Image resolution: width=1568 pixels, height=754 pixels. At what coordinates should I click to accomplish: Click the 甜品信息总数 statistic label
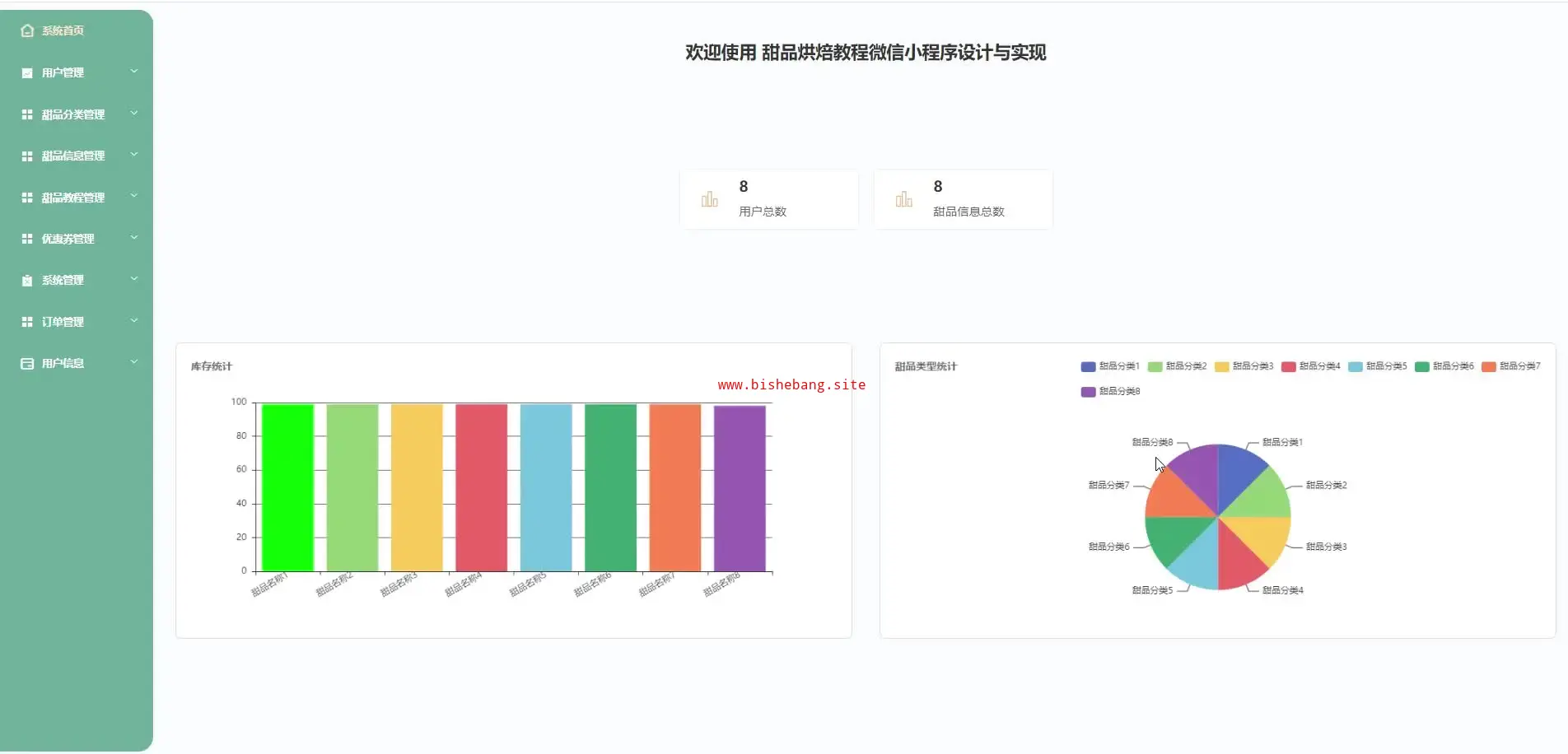point(968,212)
